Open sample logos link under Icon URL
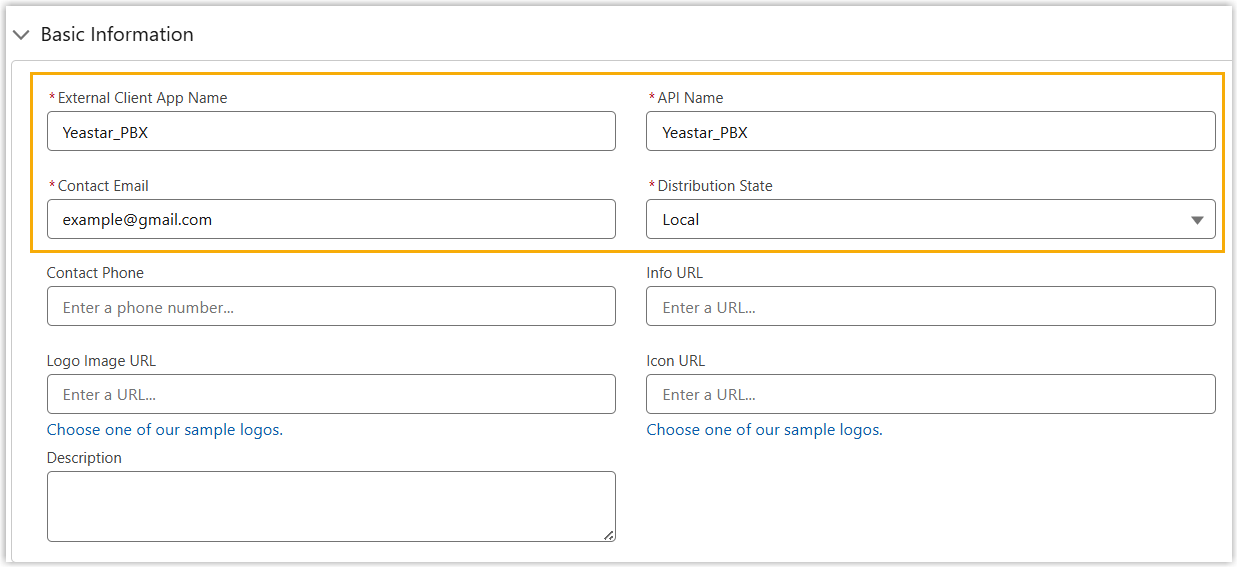Image resolution: width=1238 pixels, height=568 pixels. click(764, 430)
